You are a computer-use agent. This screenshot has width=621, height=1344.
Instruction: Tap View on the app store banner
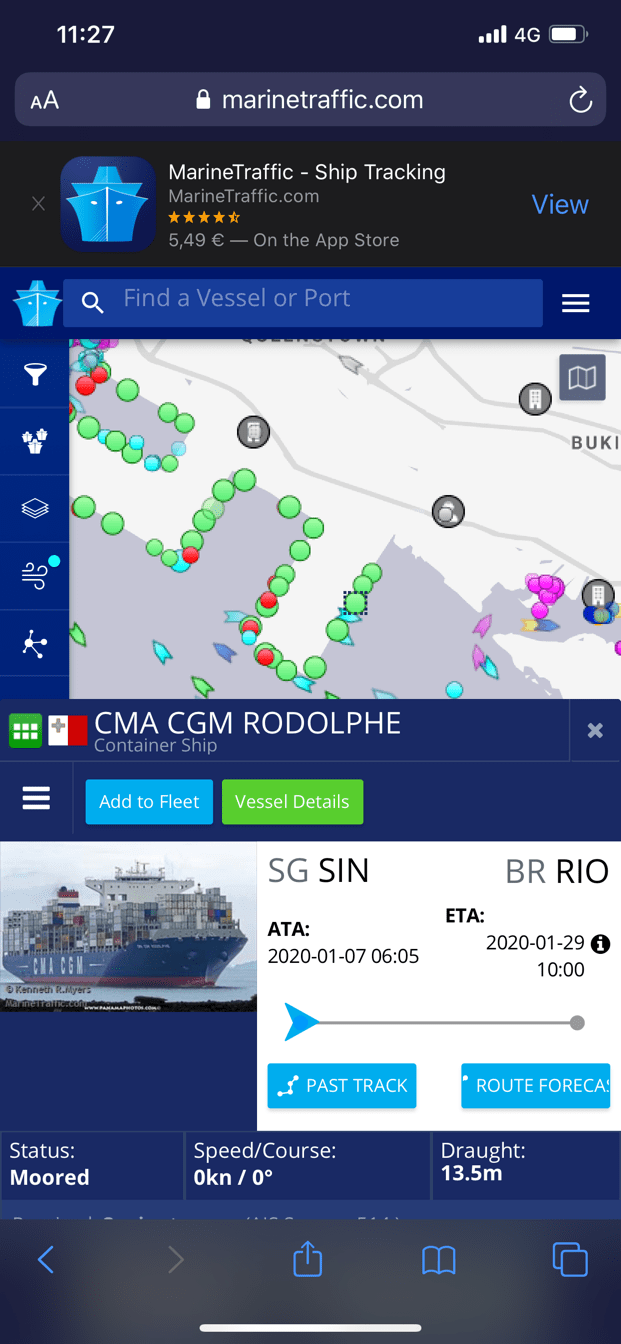click(x=560, y=204)
